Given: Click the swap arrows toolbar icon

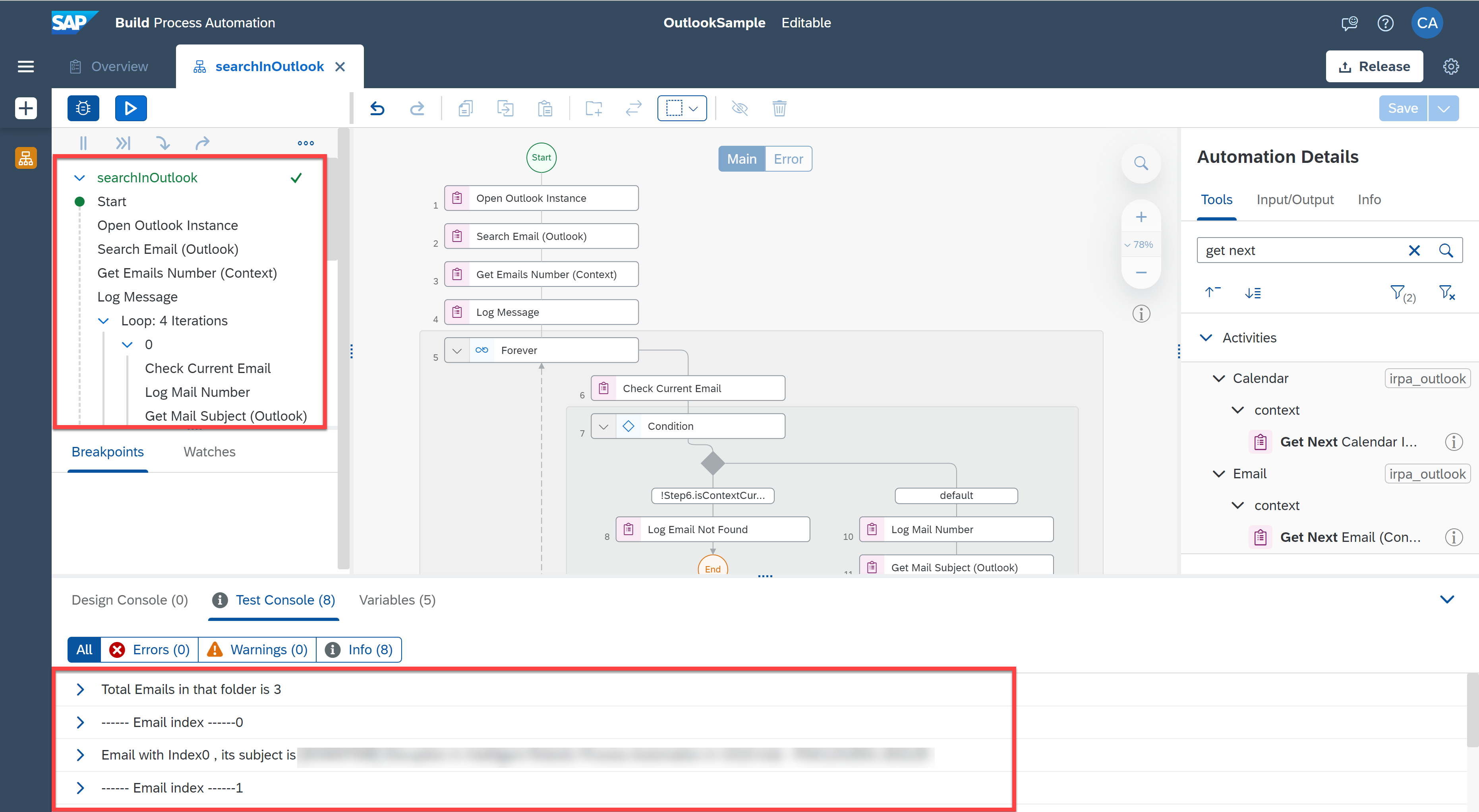Looking at the screenshot, I should [x=633, y=108].
